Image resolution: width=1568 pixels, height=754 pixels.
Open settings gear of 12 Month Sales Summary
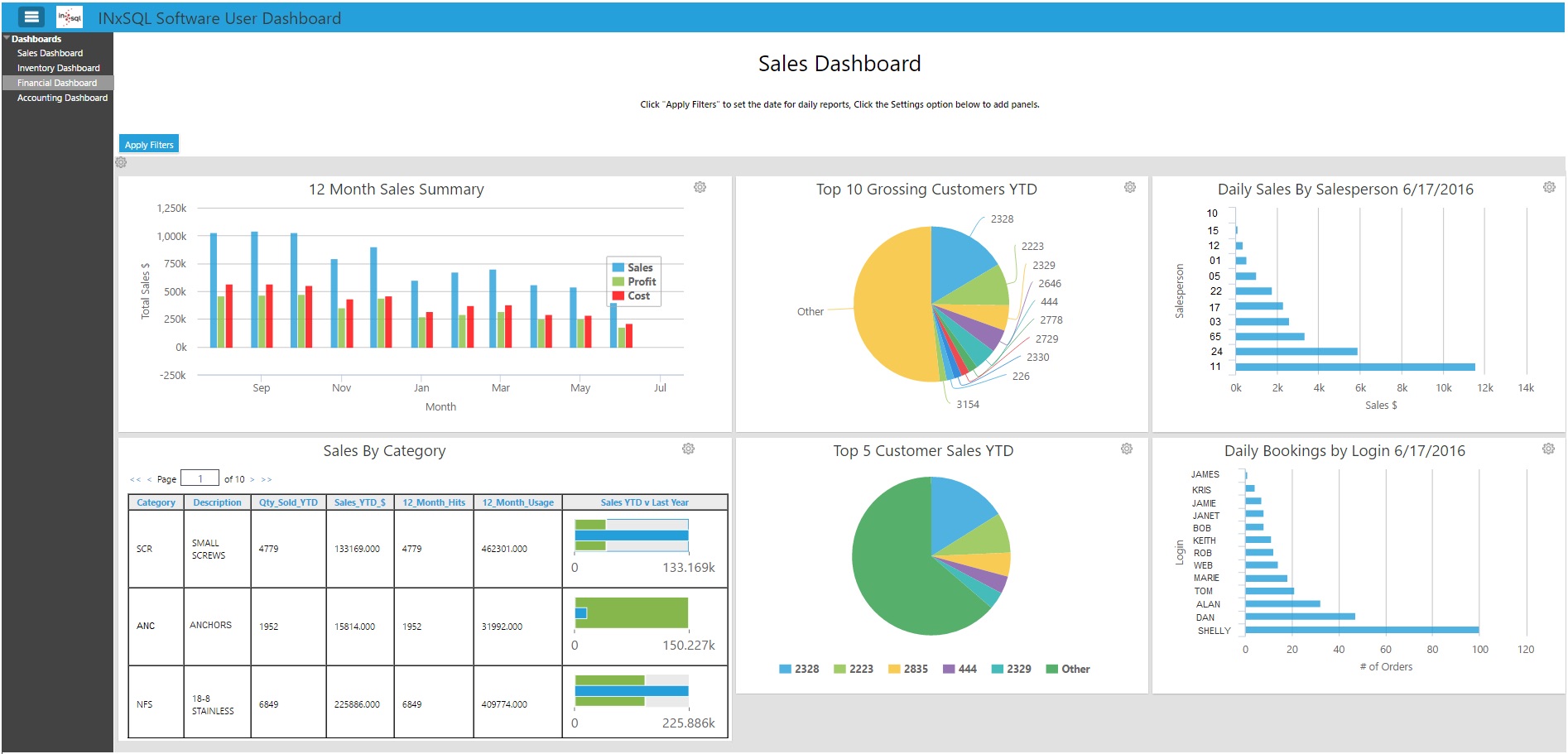tap(700, 187)
